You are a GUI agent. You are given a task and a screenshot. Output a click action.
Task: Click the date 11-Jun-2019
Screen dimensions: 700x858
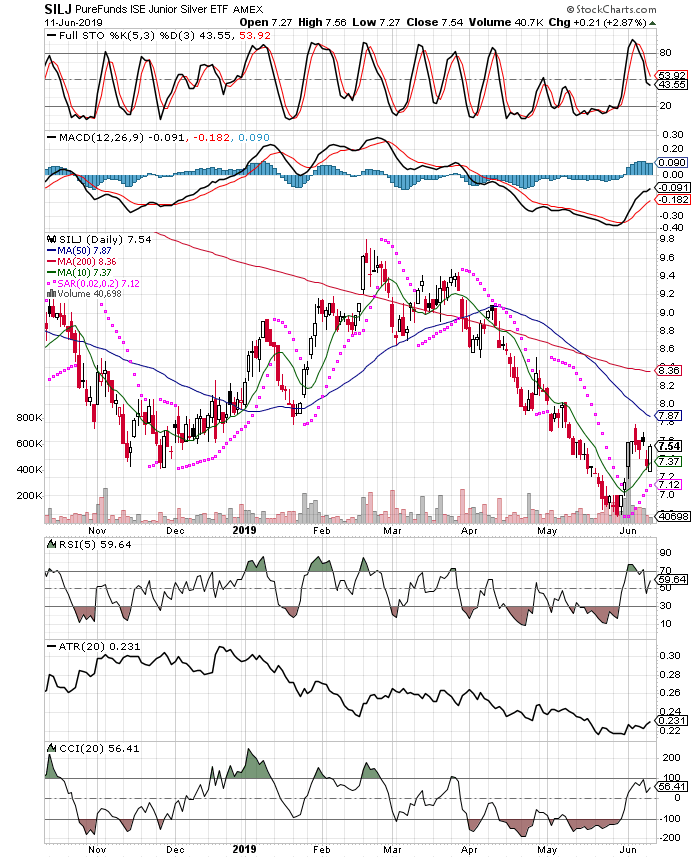(74, 23)
